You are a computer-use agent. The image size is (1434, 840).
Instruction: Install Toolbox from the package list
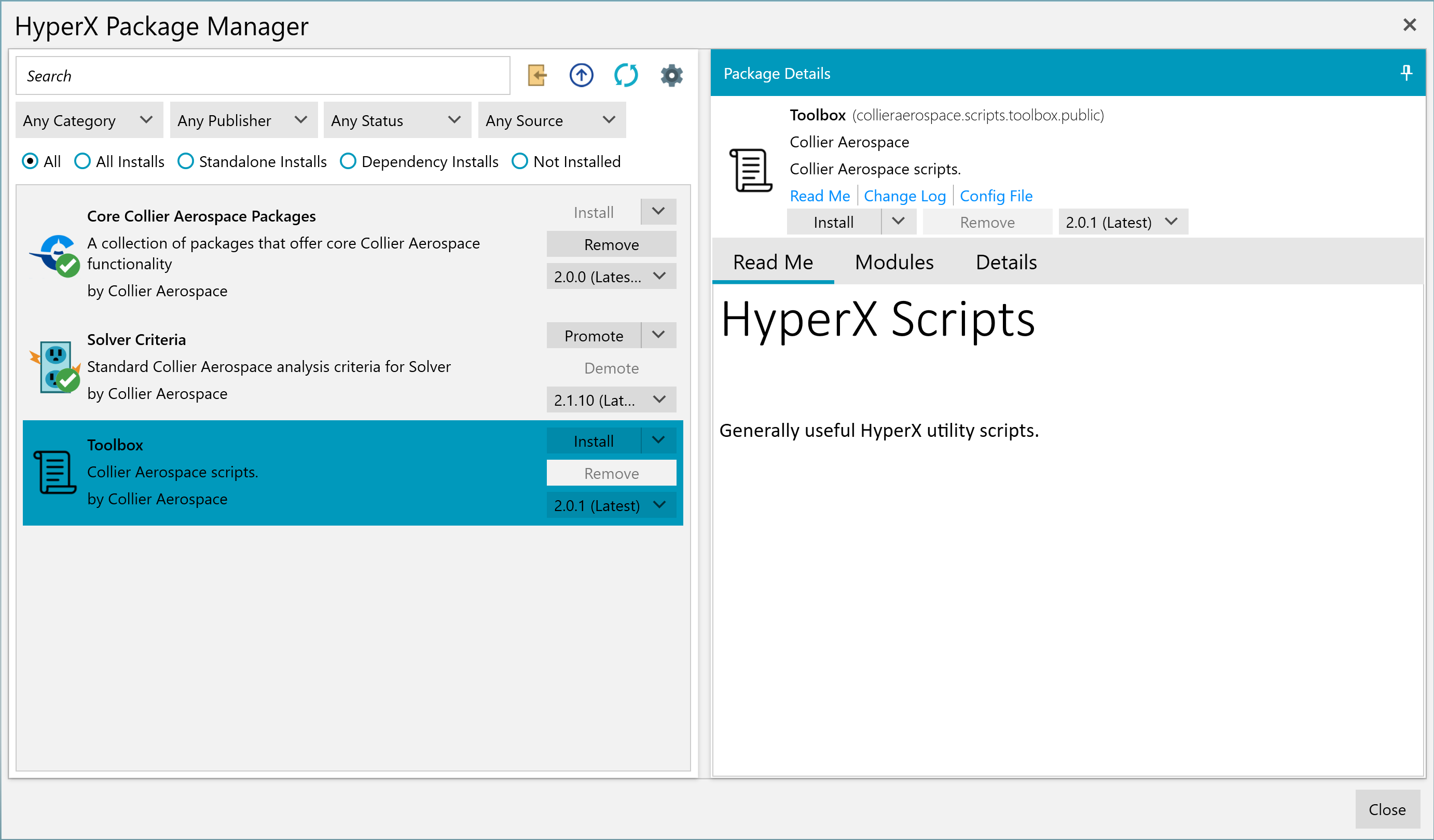point(594,440)
